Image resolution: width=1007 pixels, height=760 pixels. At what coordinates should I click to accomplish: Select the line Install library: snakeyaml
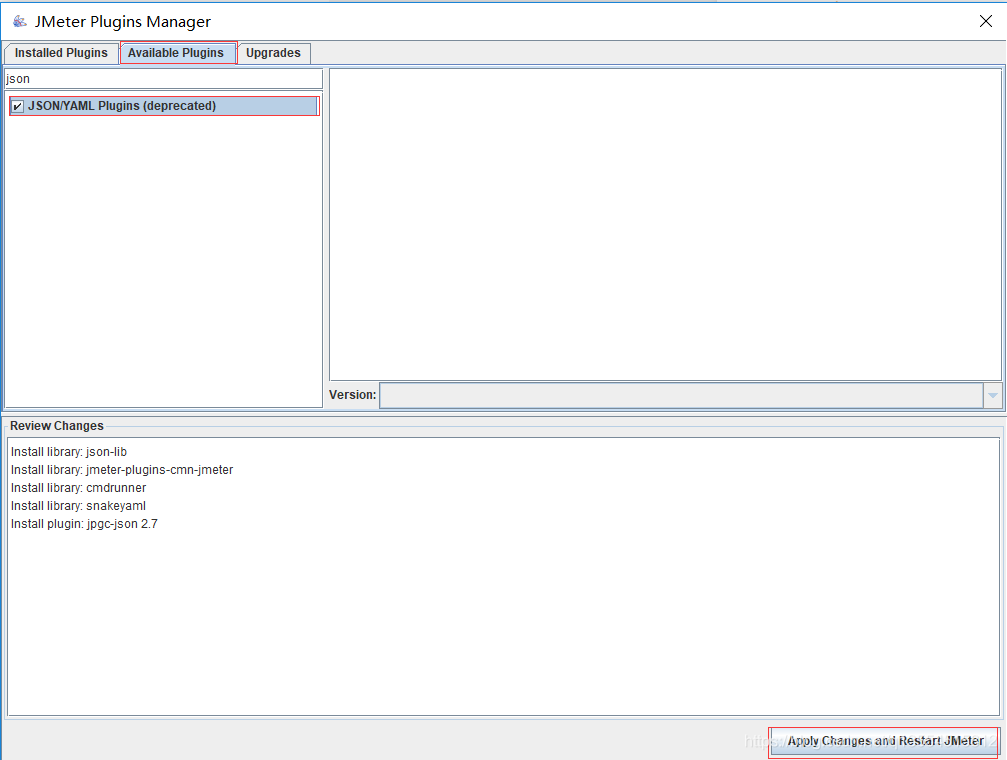pyautogui.click(x=78, y=506)
